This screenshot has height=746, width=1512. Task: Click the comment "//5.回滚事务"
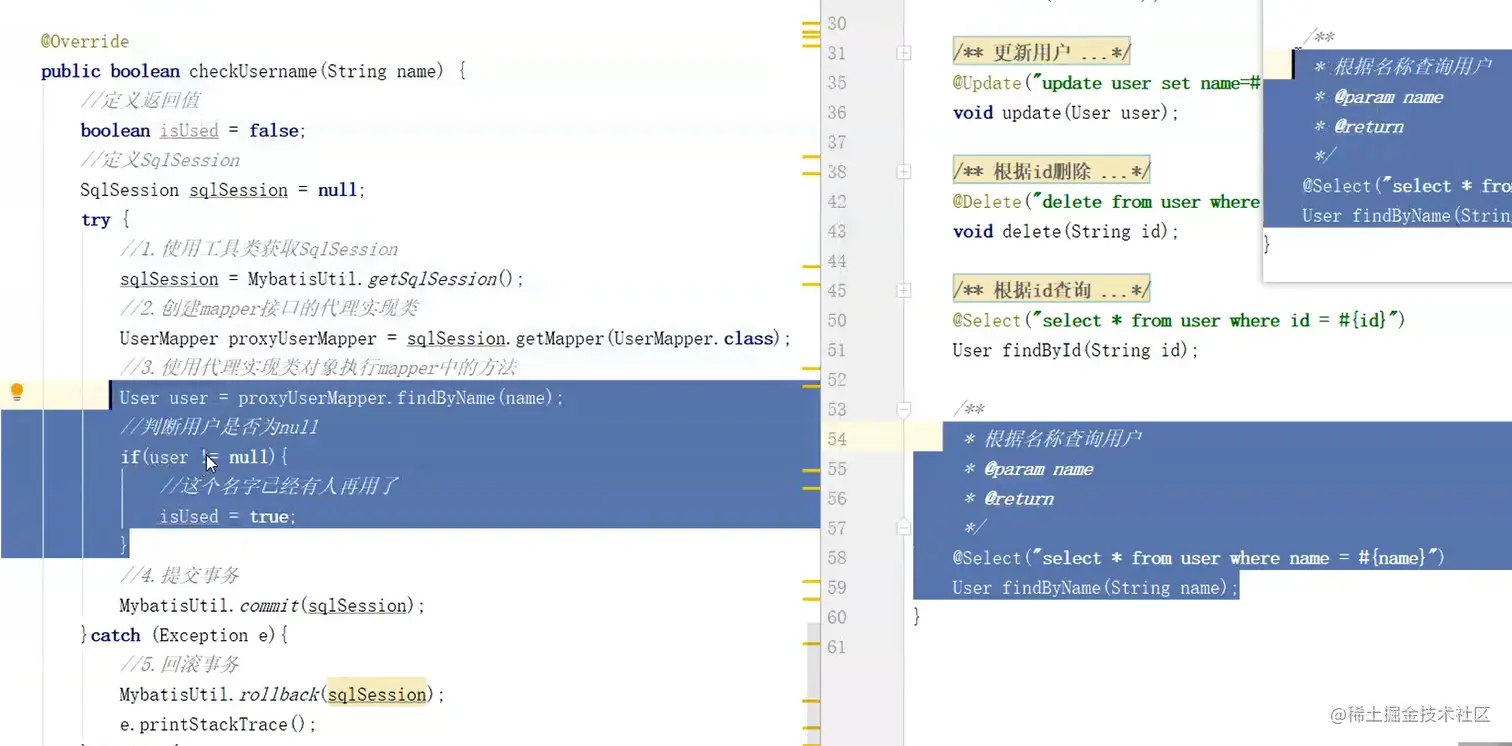coord(179,665)
